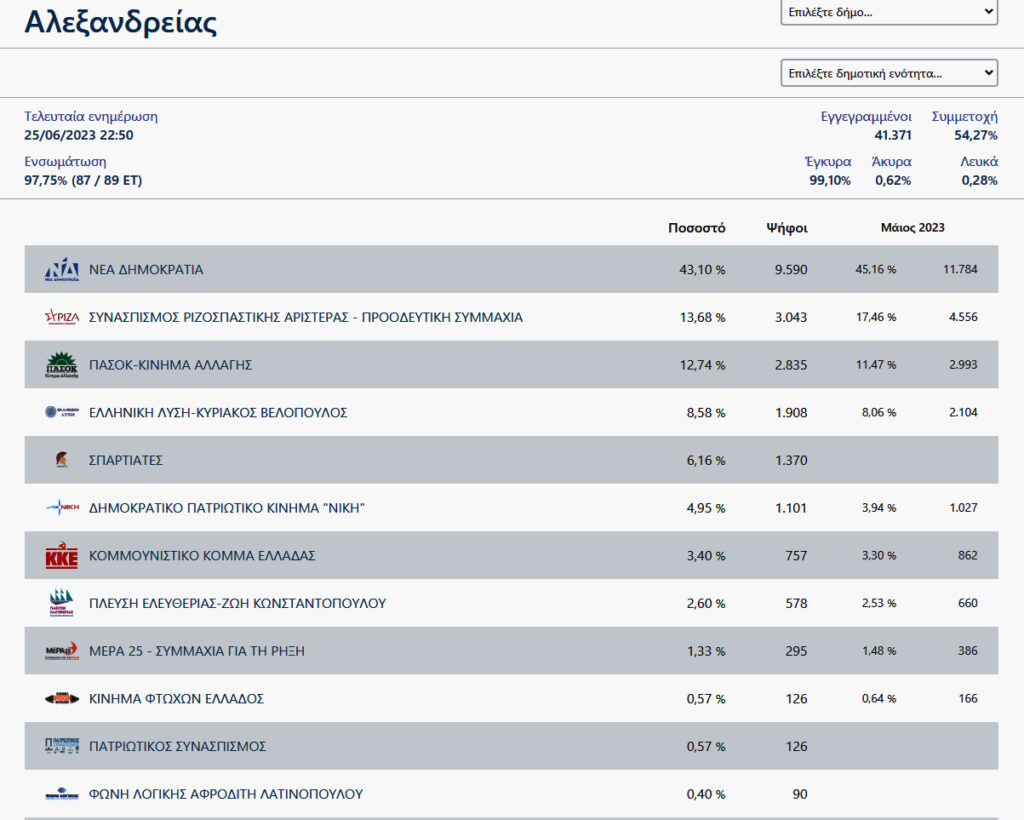Click the Πατριωτικός Συνασπισμός logo

pos(62,746)
